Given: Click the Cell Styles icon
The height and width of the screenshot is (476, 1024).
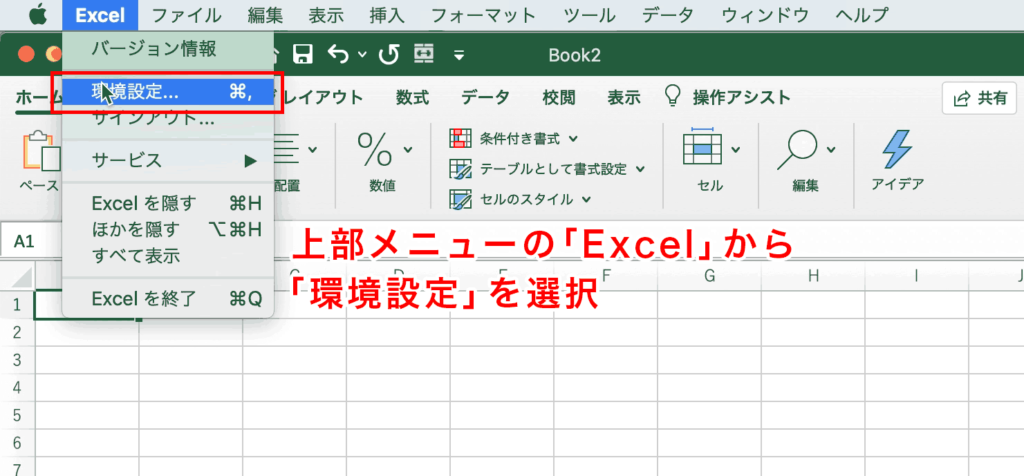Looking at the screenshot, I should 460,199.
